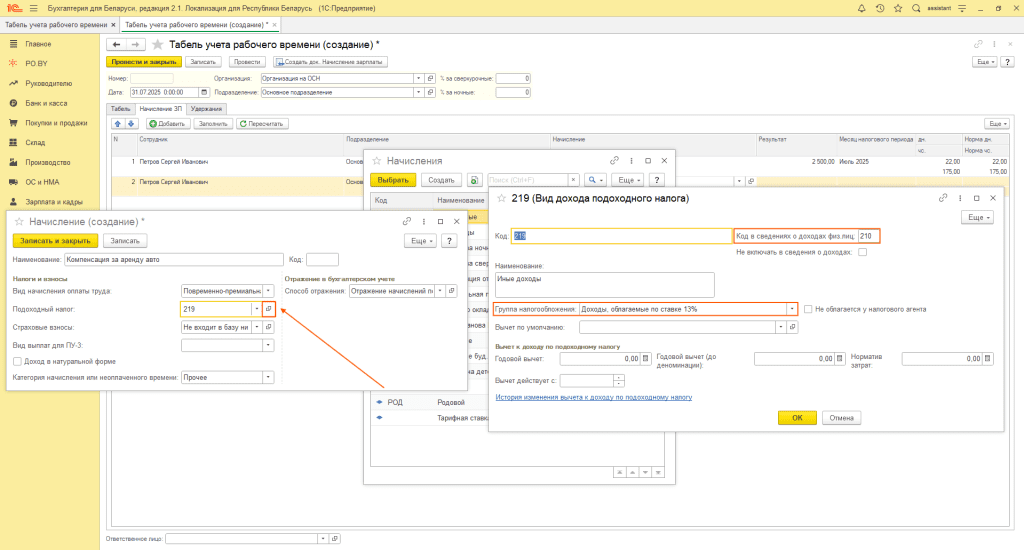
Task: Switch to Удержания tab
Action: (x=206, y=109)
